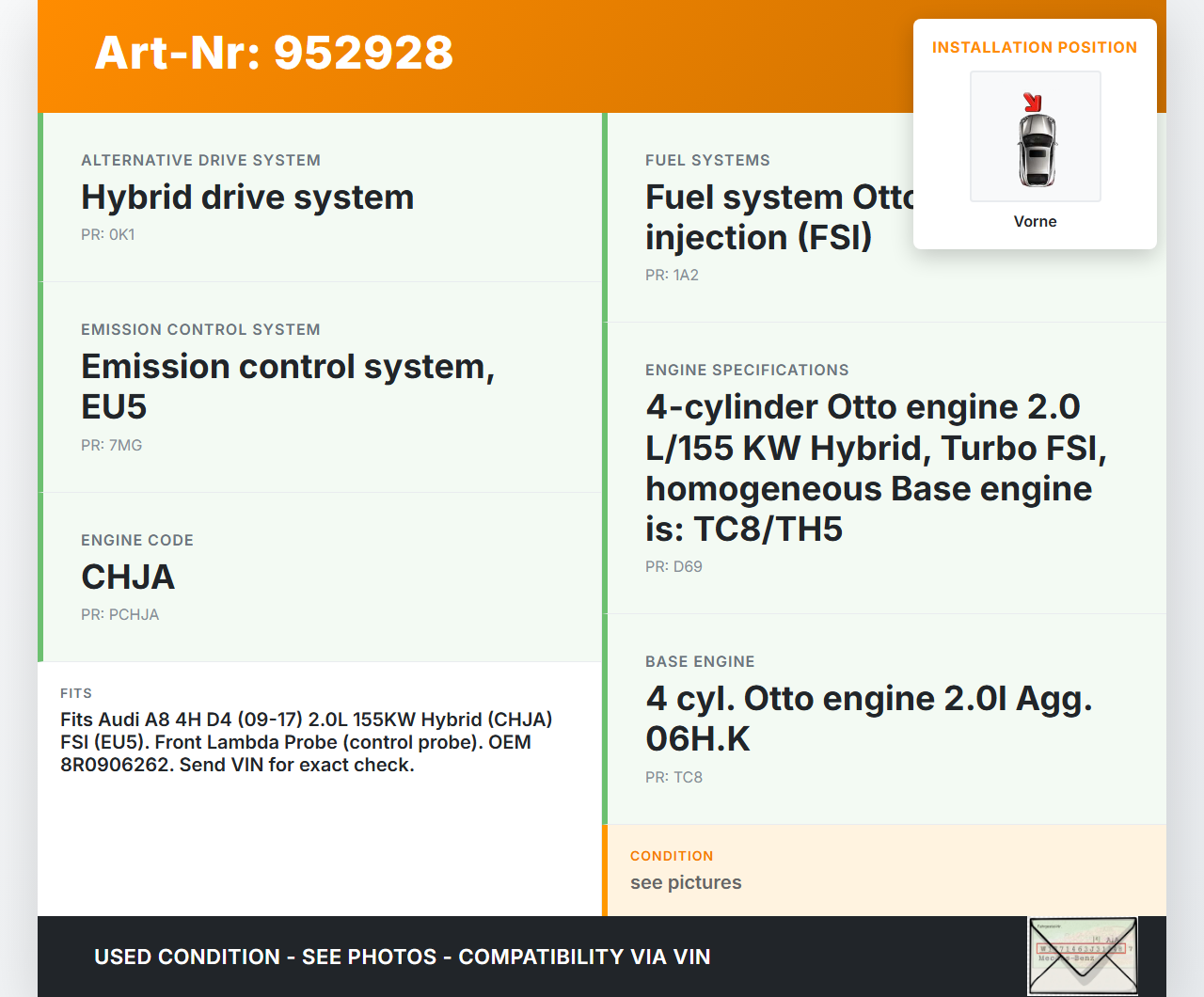Click the 'Installation Position' card title

click(1034, 47)
